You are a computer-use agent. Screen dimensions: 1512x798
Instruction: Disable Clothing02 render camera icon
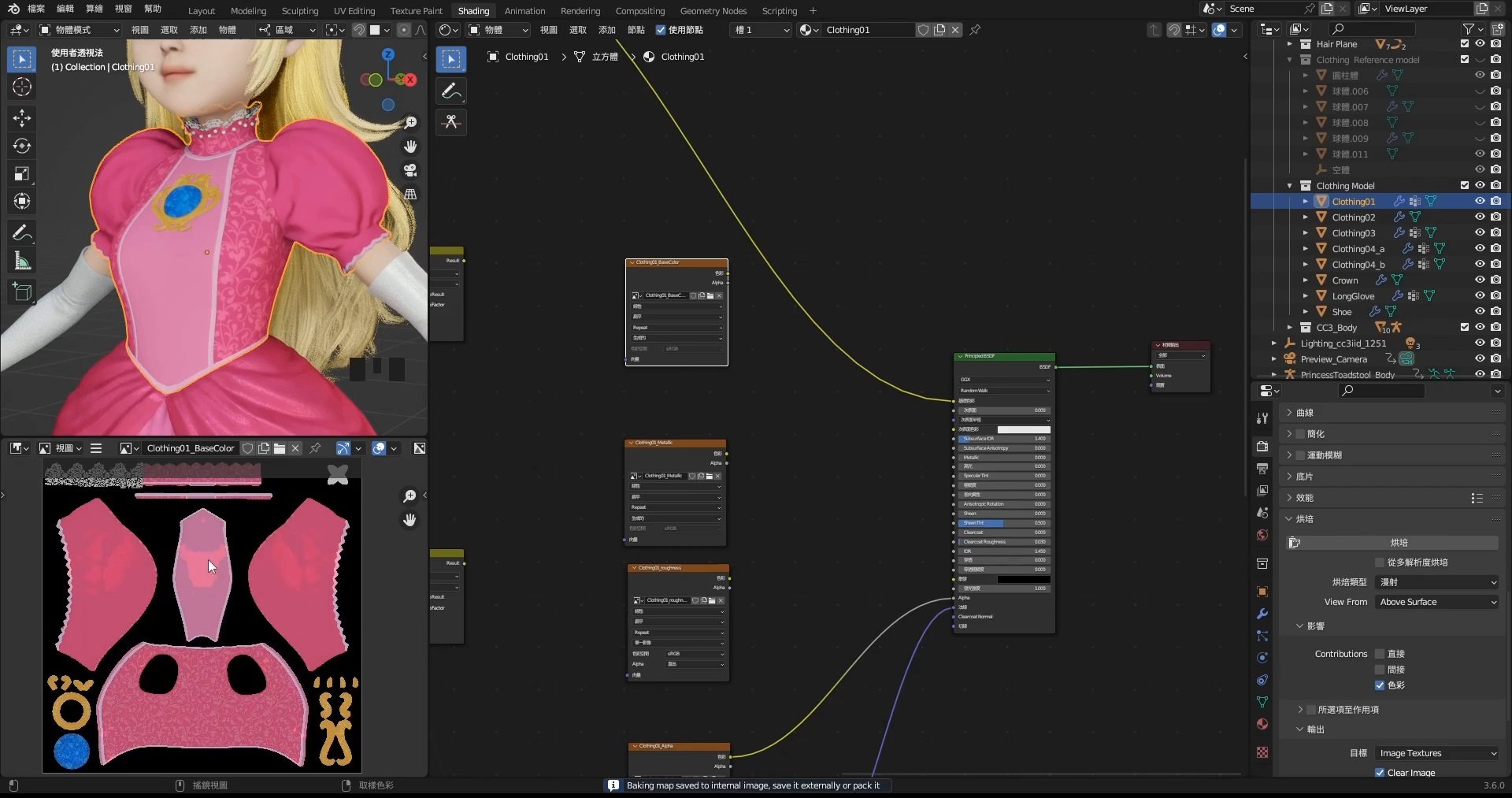click(x=1495, y=217)
